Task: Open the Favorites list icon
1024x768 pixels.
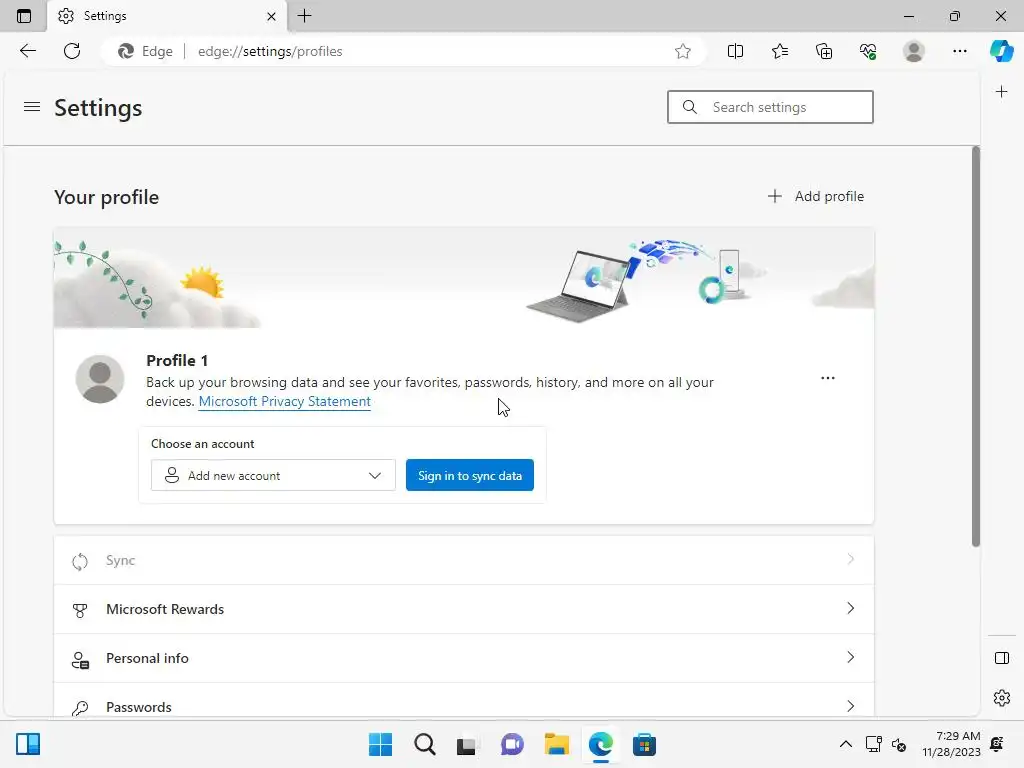Action: 780,51
